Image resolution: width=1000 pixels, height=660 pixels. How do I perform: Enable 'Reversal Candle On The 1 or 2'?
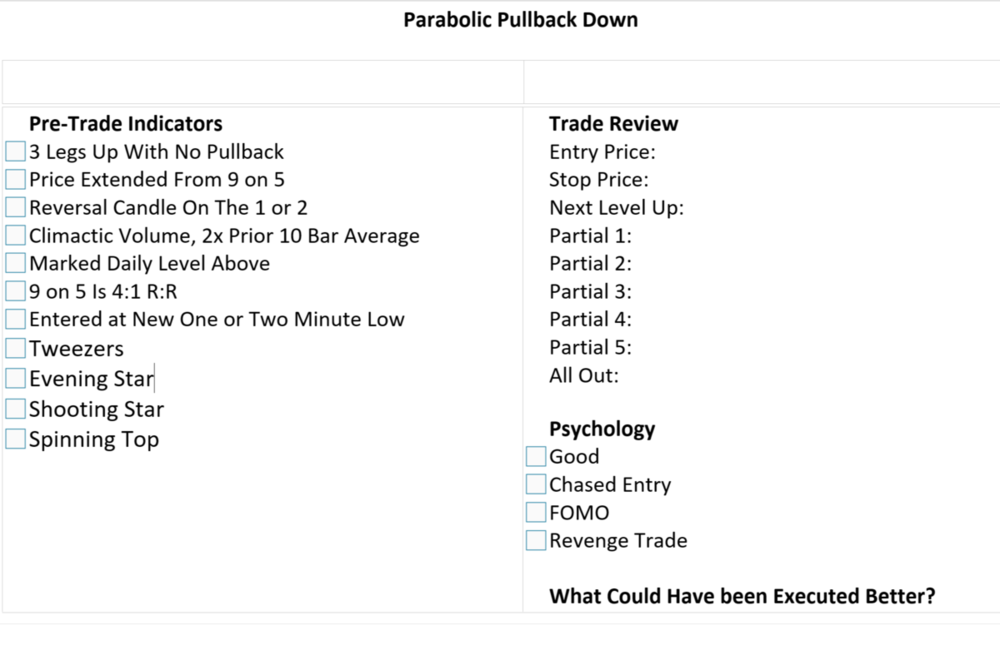(15, 208)
